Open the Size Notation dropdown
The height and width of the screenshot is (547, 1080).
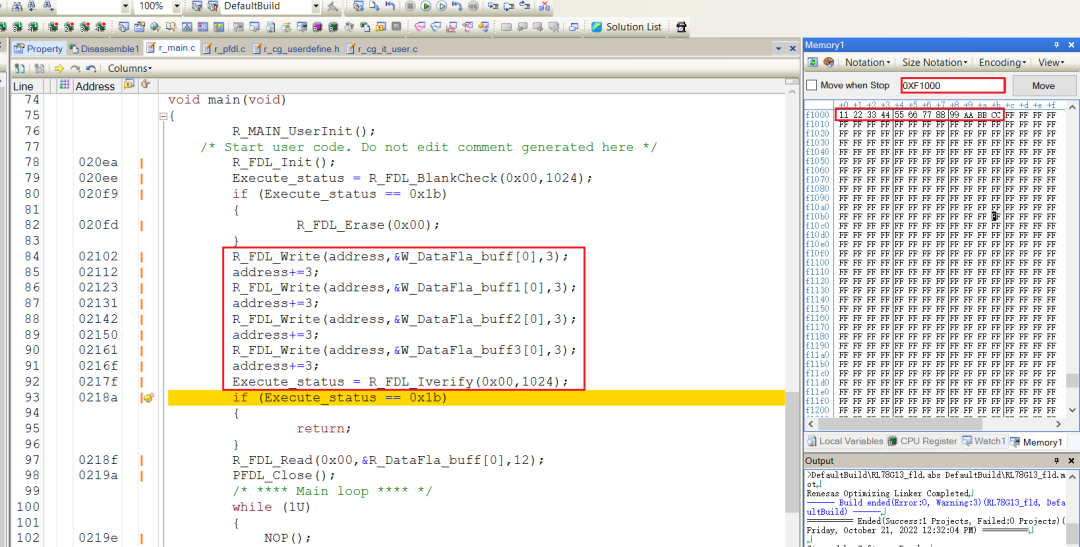[934, 62]
